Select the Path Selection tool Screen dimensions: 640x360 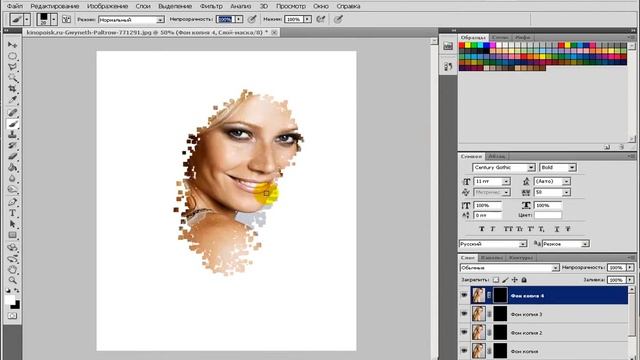(x=12, y=224)
